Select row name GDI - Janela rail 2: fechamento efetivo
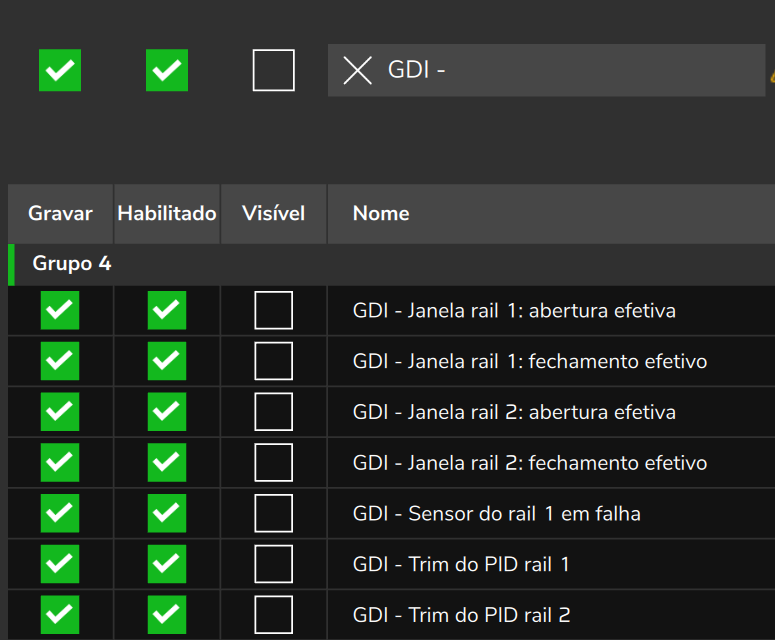Viewport: 775px width, 640px height. click(x=530, y=463)
